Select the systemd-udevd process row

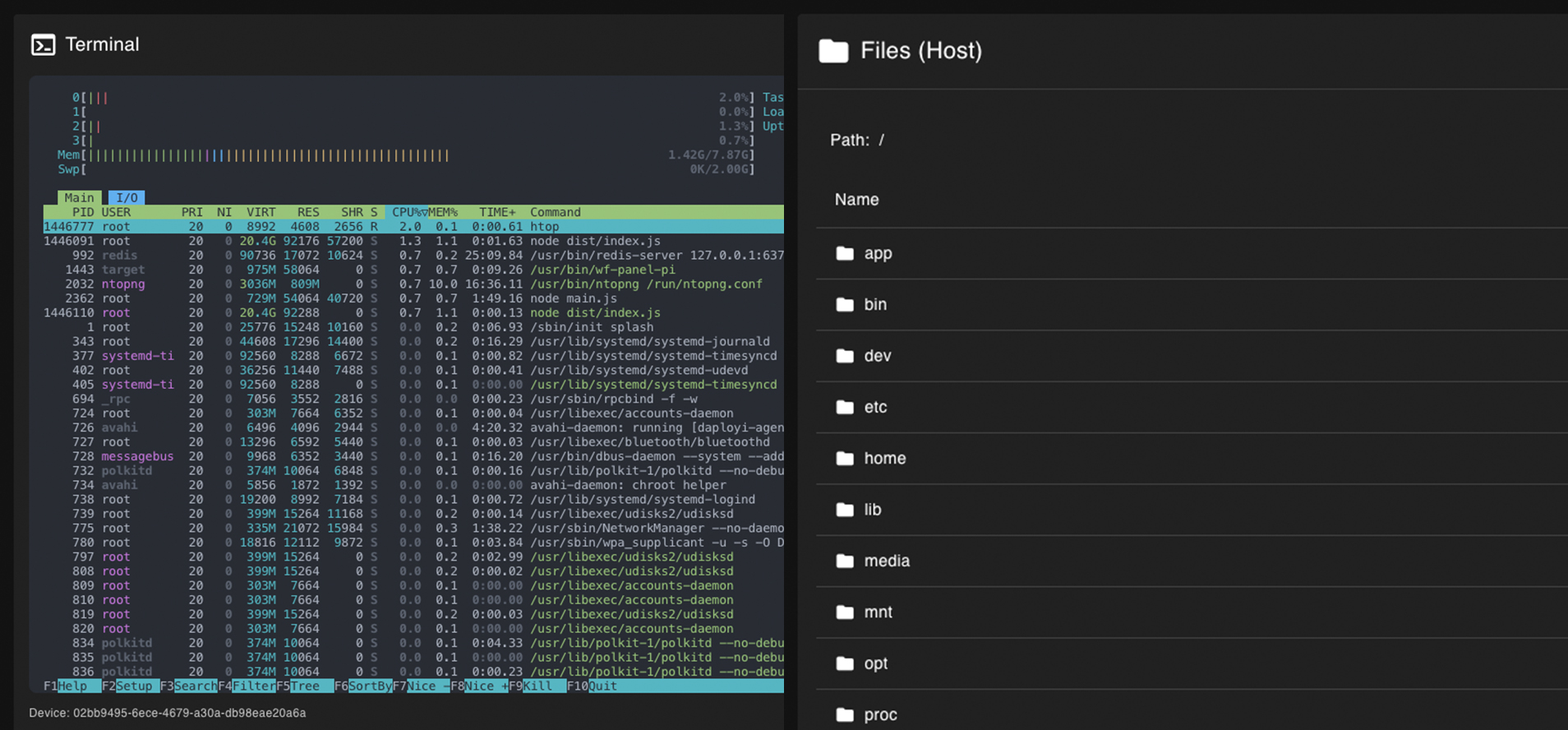coord(413,371)
